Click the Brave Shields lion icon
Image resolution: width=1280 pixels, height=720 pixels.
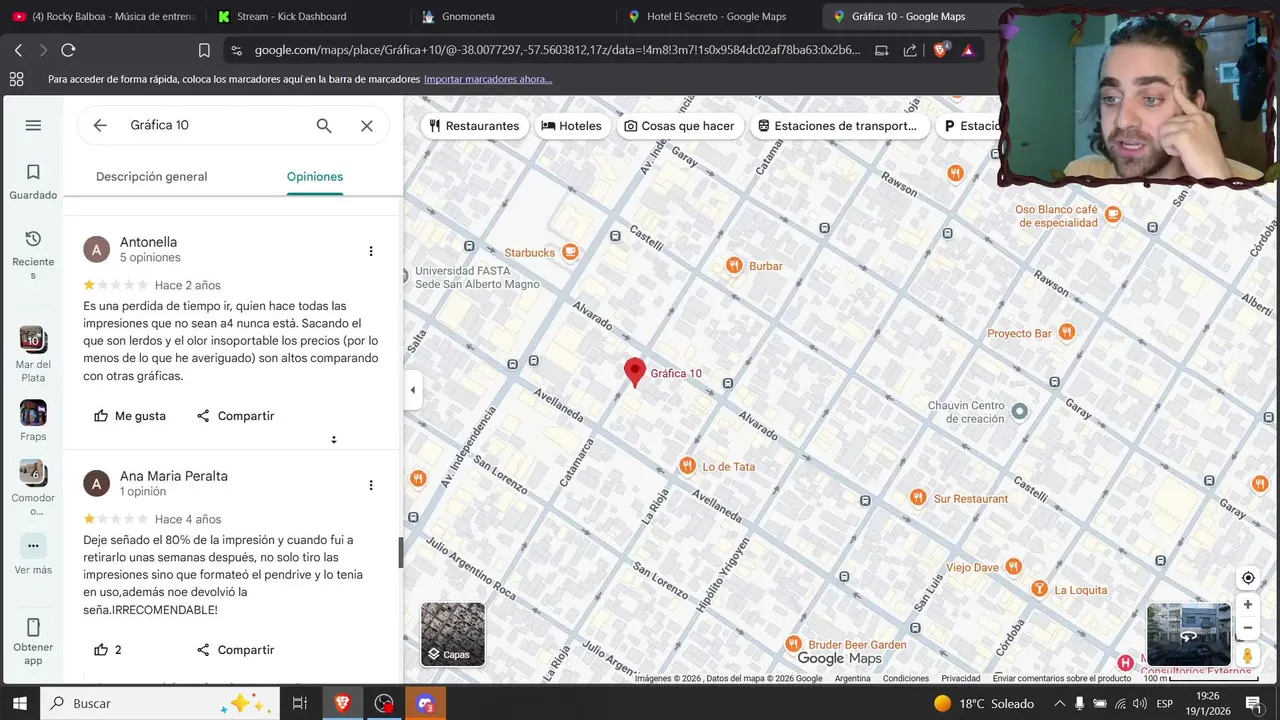click(x=941, y=50)
